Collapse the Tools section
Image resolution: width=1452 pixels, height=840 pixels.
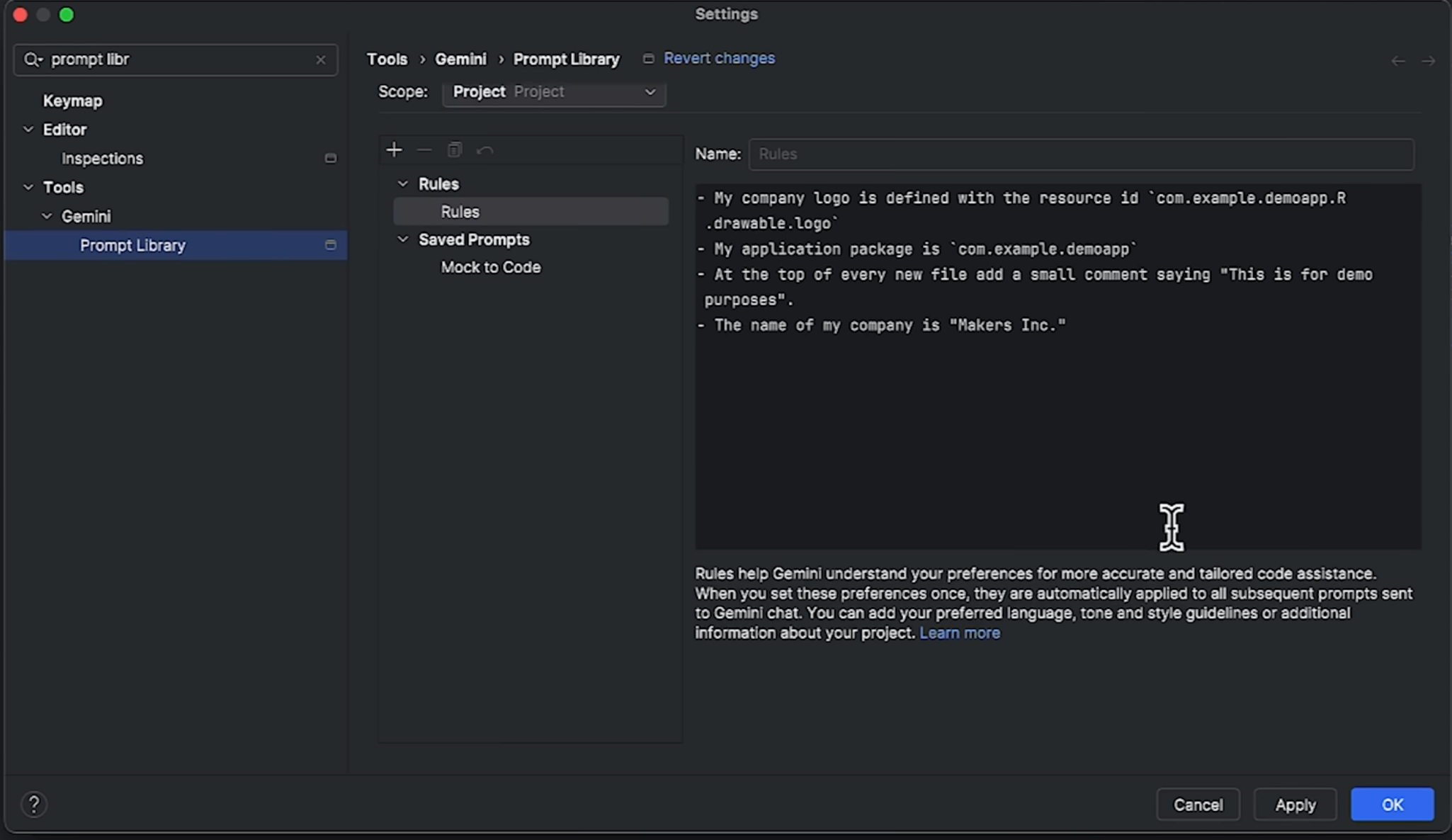tap(28, 187)
